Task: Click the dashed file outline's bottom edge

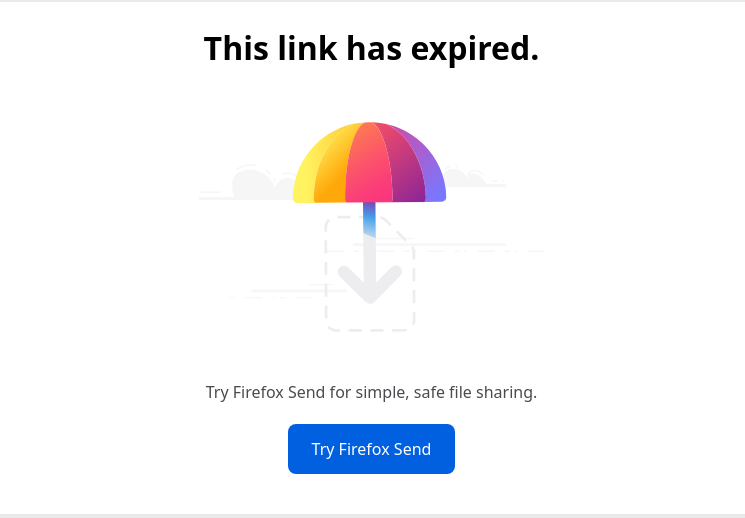Action: 370,329
